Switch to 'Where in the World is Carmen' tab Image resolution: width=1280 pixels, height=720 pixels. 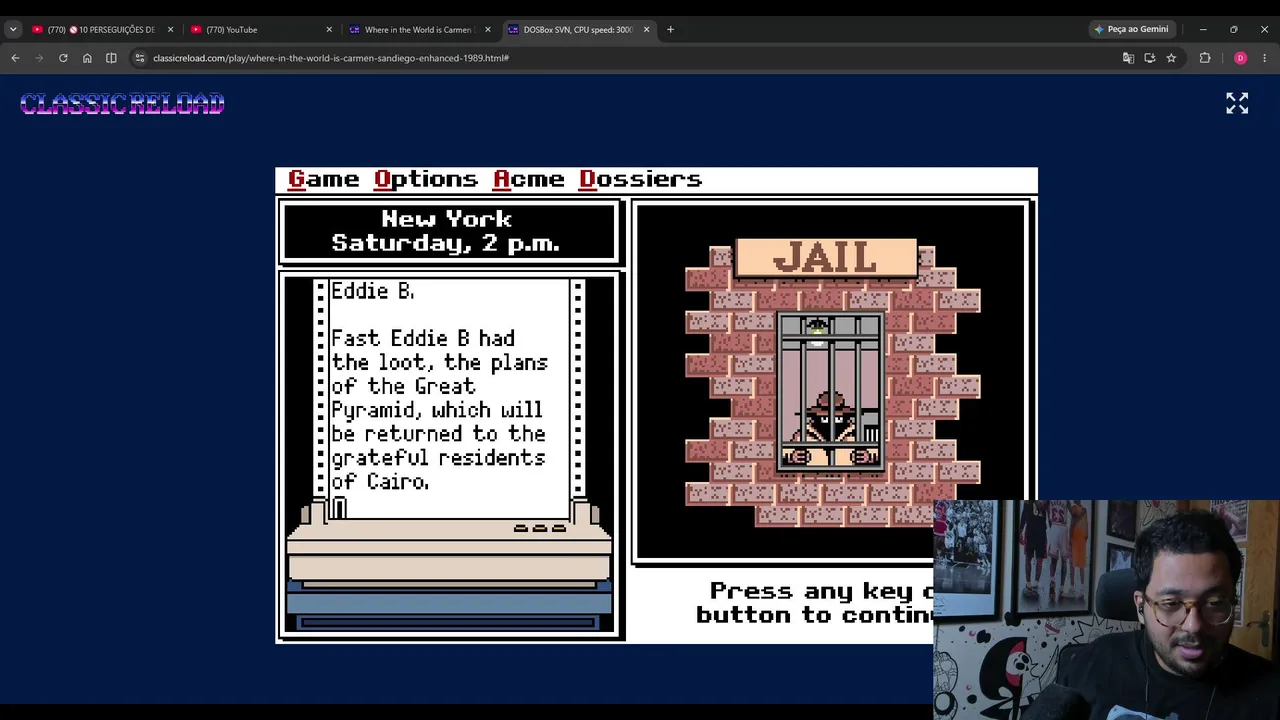(420, 30)
